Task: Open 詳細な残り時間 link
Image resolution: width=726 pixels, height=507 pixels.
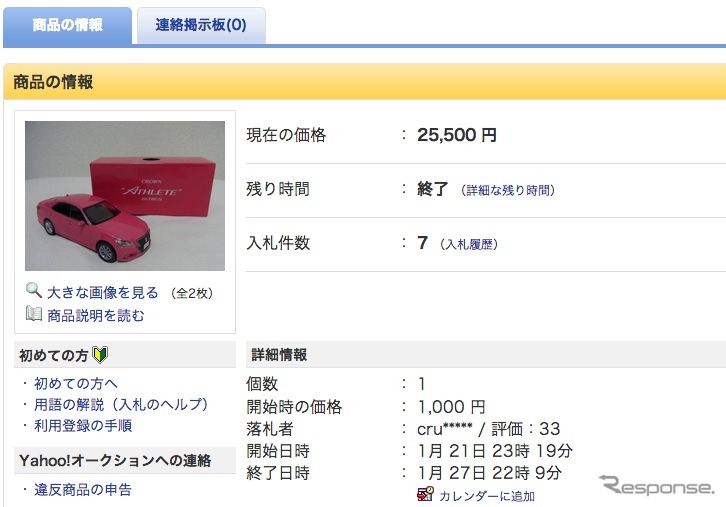Action: (x=508, y=190)
